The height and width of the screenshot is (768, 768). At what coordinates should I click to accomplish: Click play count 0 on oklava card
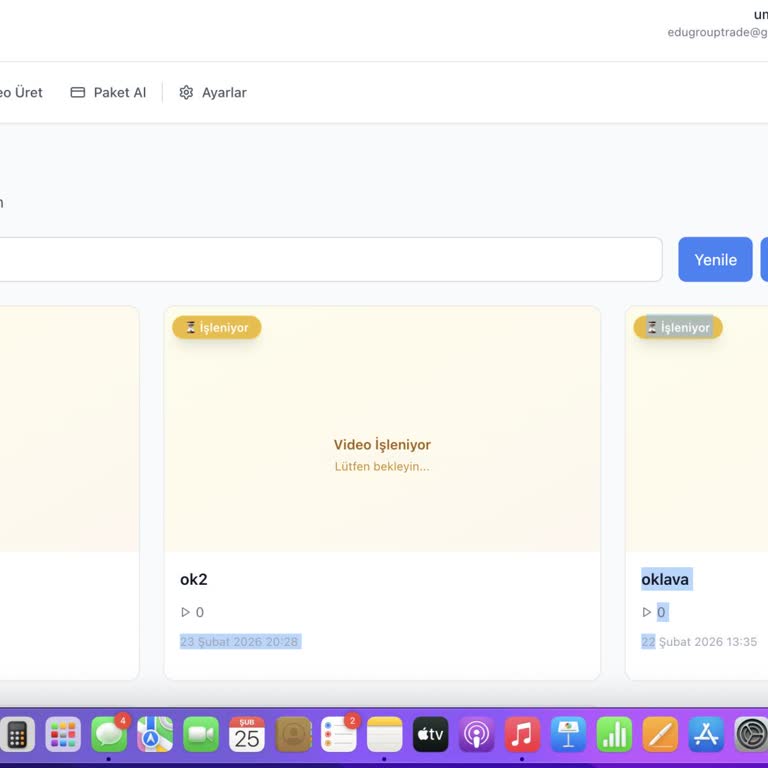(661, 612)
